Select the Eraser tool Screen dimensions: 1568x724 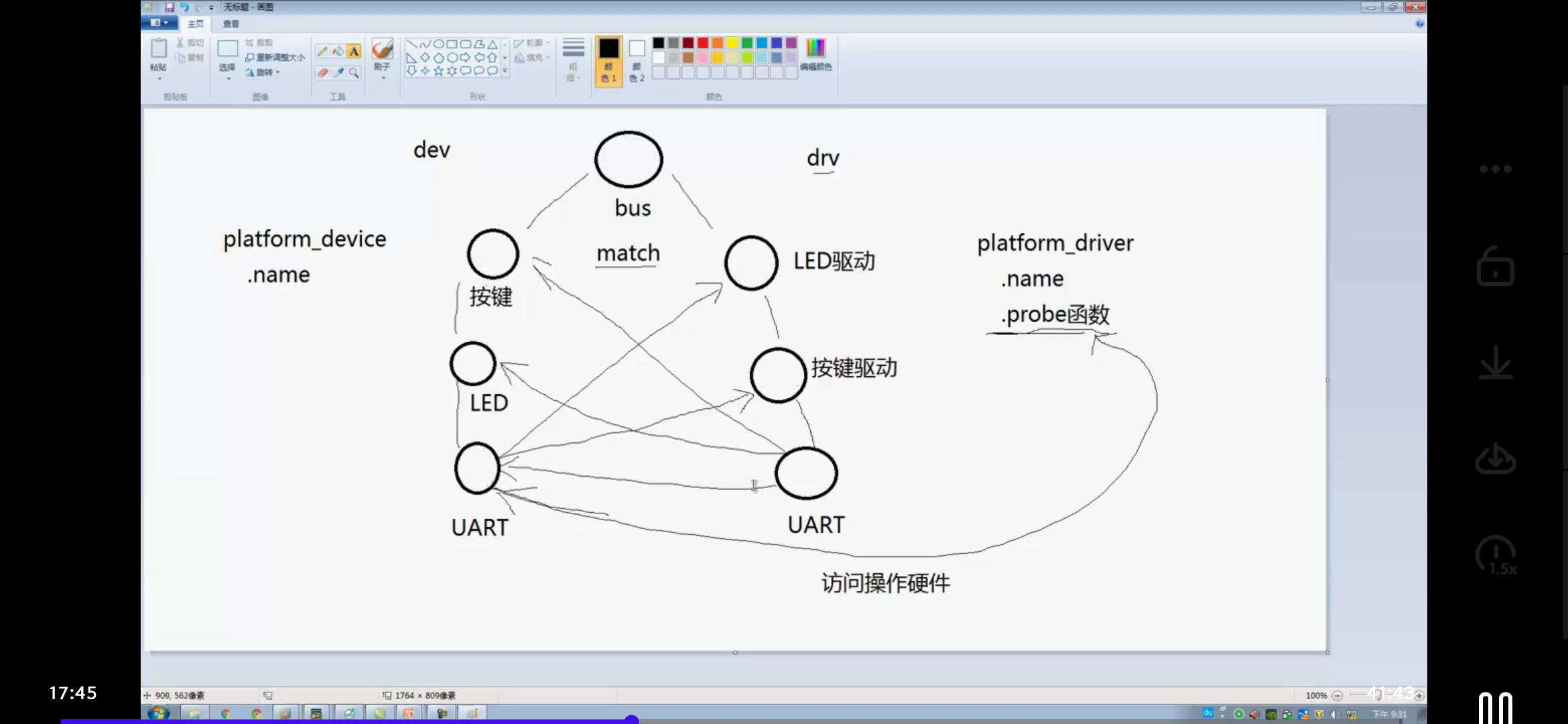(322, 72)
